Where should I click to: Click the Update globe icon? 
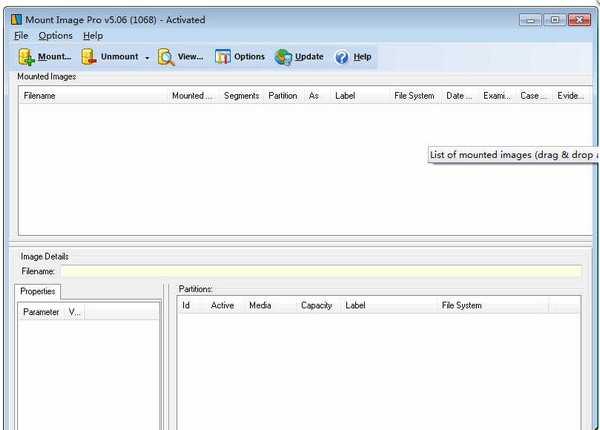pos(283,57)
